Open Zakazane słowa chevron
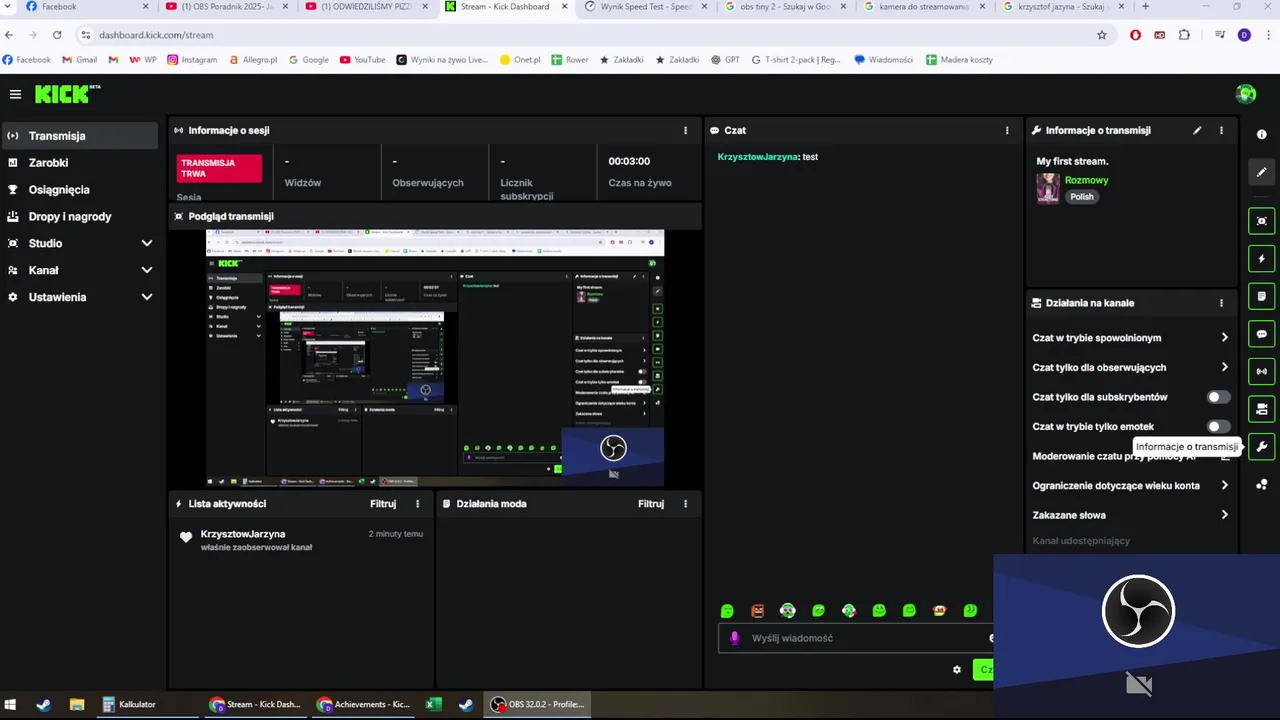This screenshot has height=720, width=1280. click(1224, 515)
